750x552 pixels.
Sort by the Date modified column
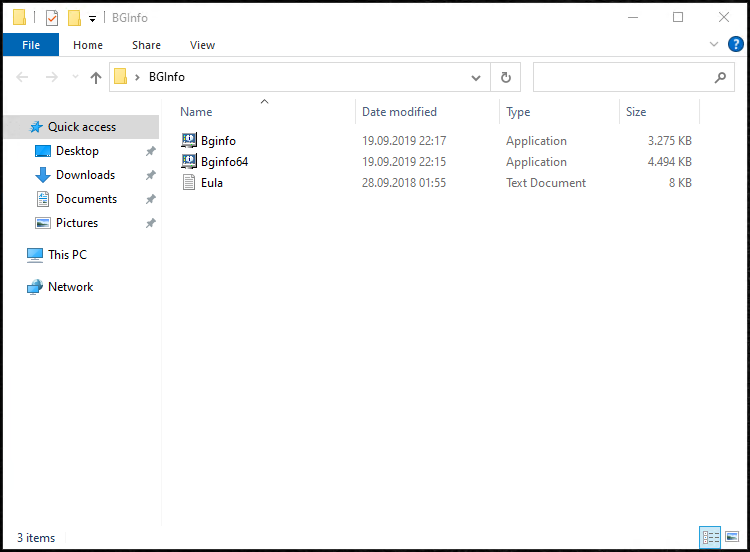tap(399, 112)
